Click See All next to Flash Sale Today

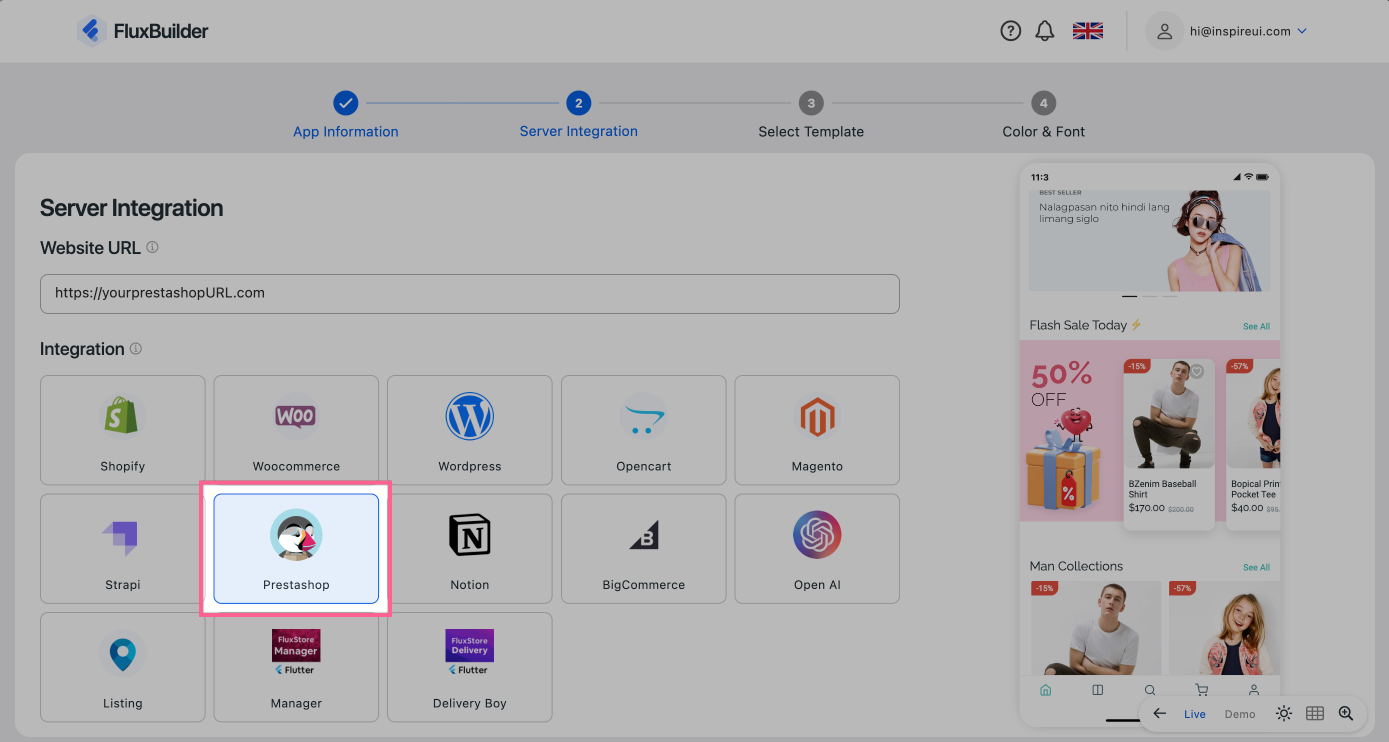1256,326
